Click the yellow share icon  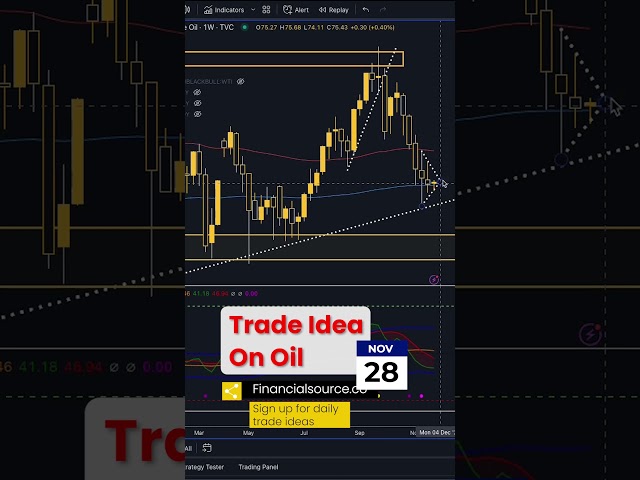231,391
